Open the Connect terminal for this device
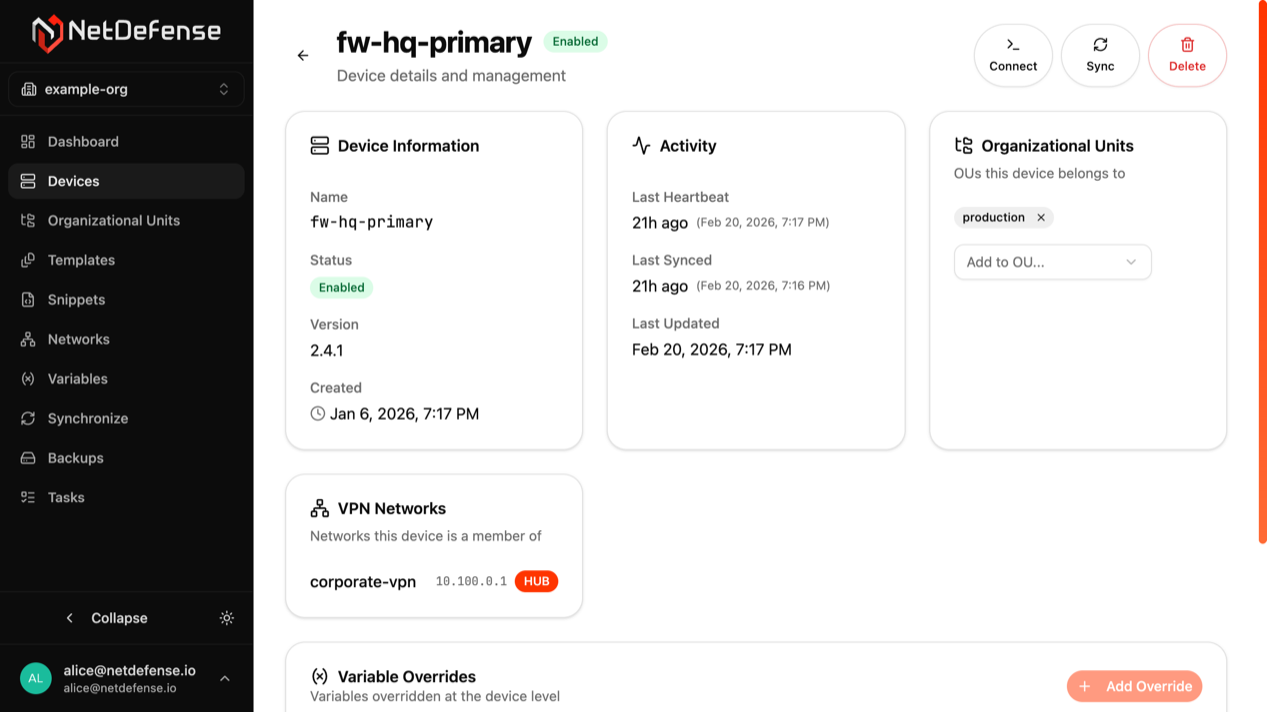This screenshot has width=1267, height=712. [1013, 55]
